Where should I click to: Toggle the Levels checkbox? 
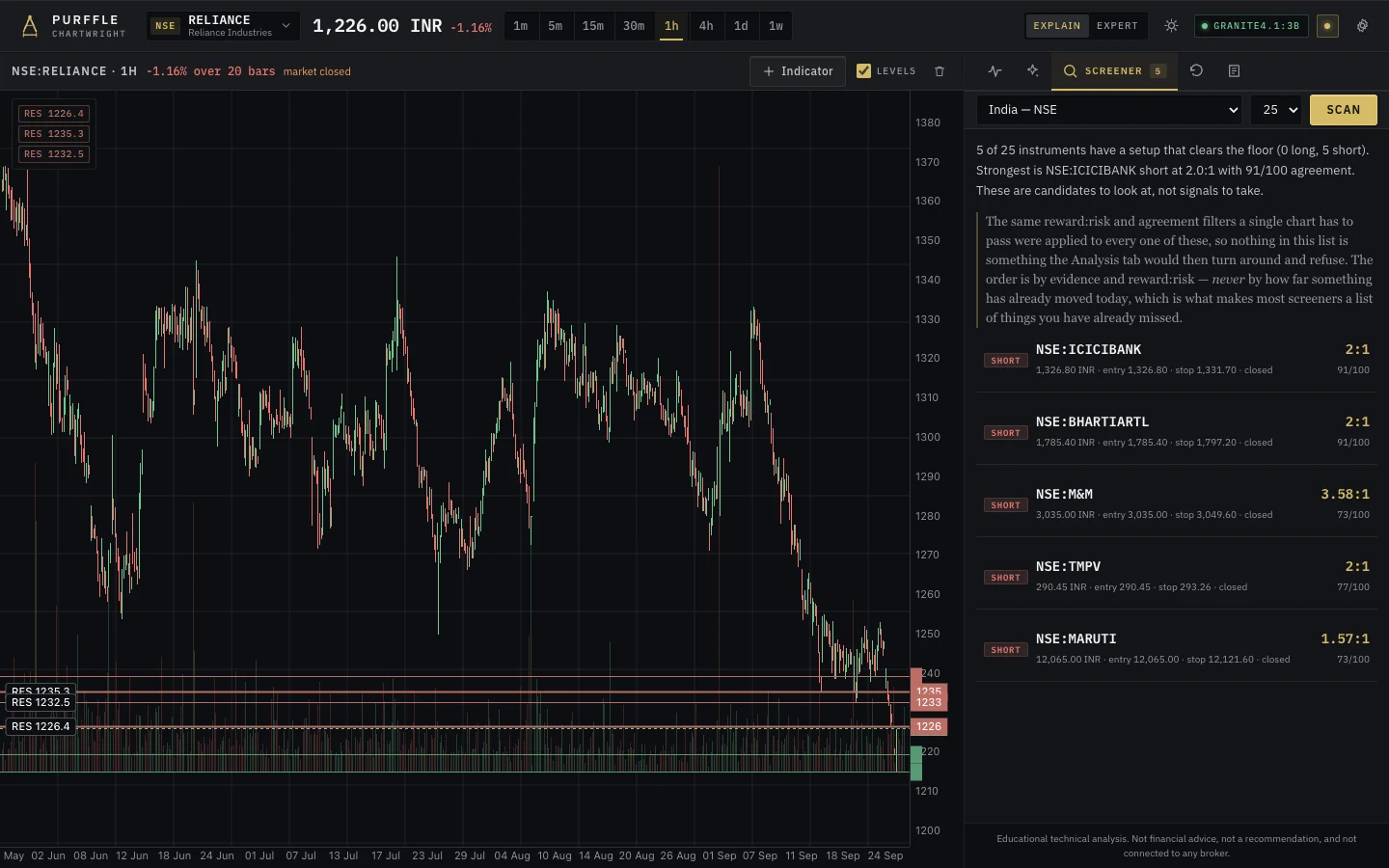click(863, 71)
